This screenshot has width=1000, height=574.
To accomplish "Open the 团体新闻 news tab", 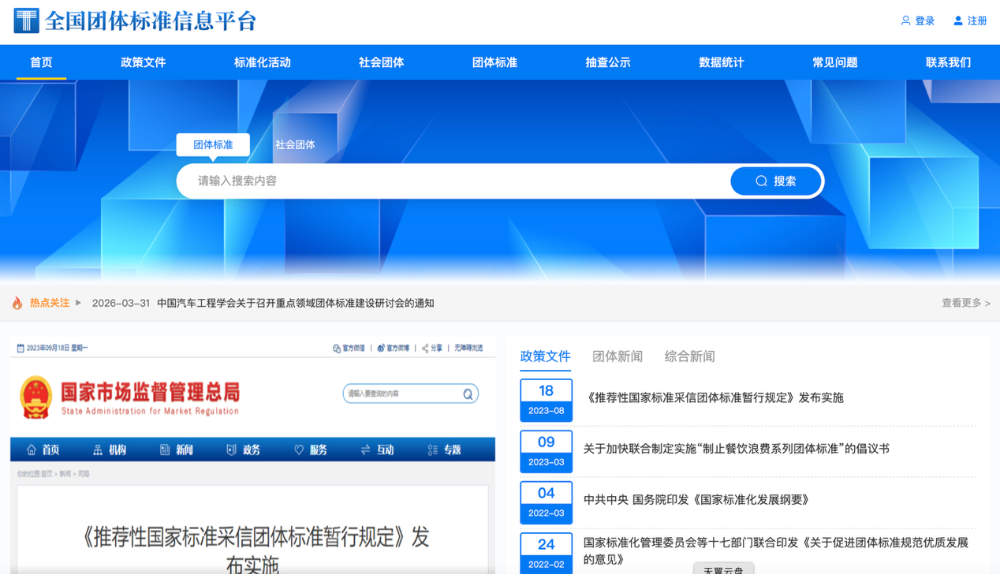I will tap(617, 356).
